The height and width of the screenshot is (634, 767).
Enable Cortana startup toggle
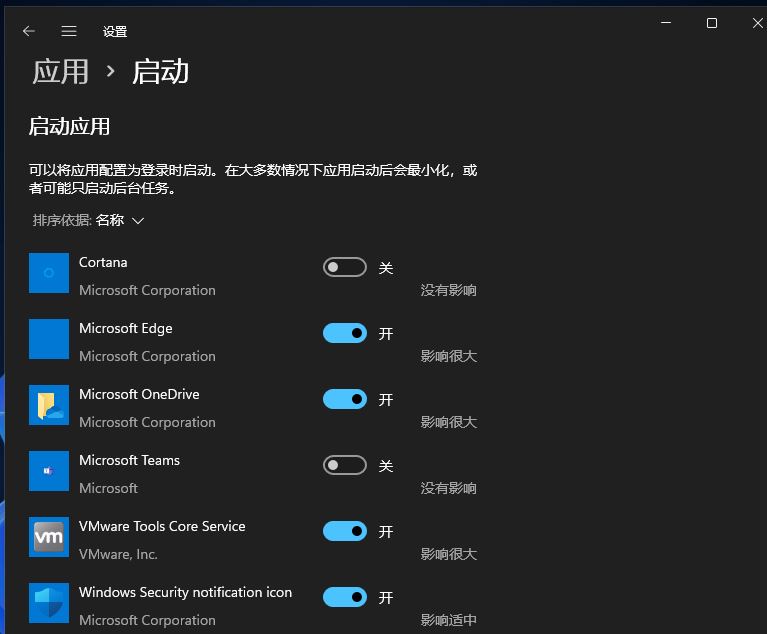(x=345, y=268)
